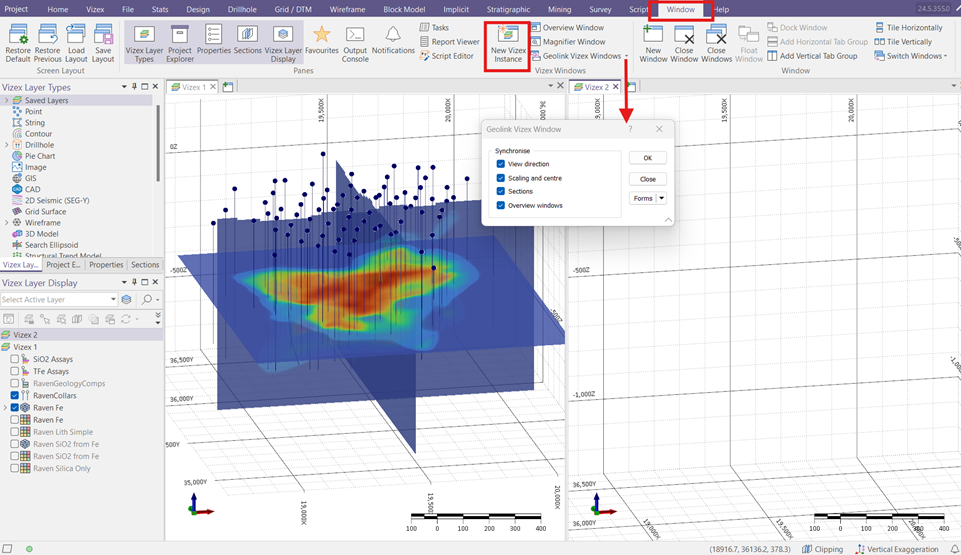The image size is (961, 555).
Task: Uncheck the View direction checkbox
Action: 501,164
